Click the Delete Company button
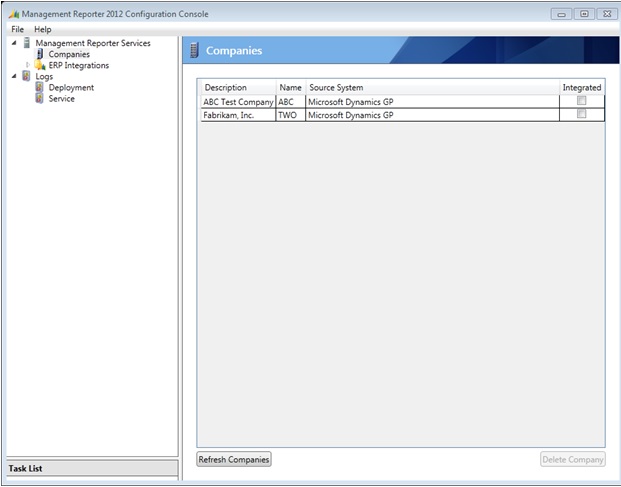 (573, 459)
